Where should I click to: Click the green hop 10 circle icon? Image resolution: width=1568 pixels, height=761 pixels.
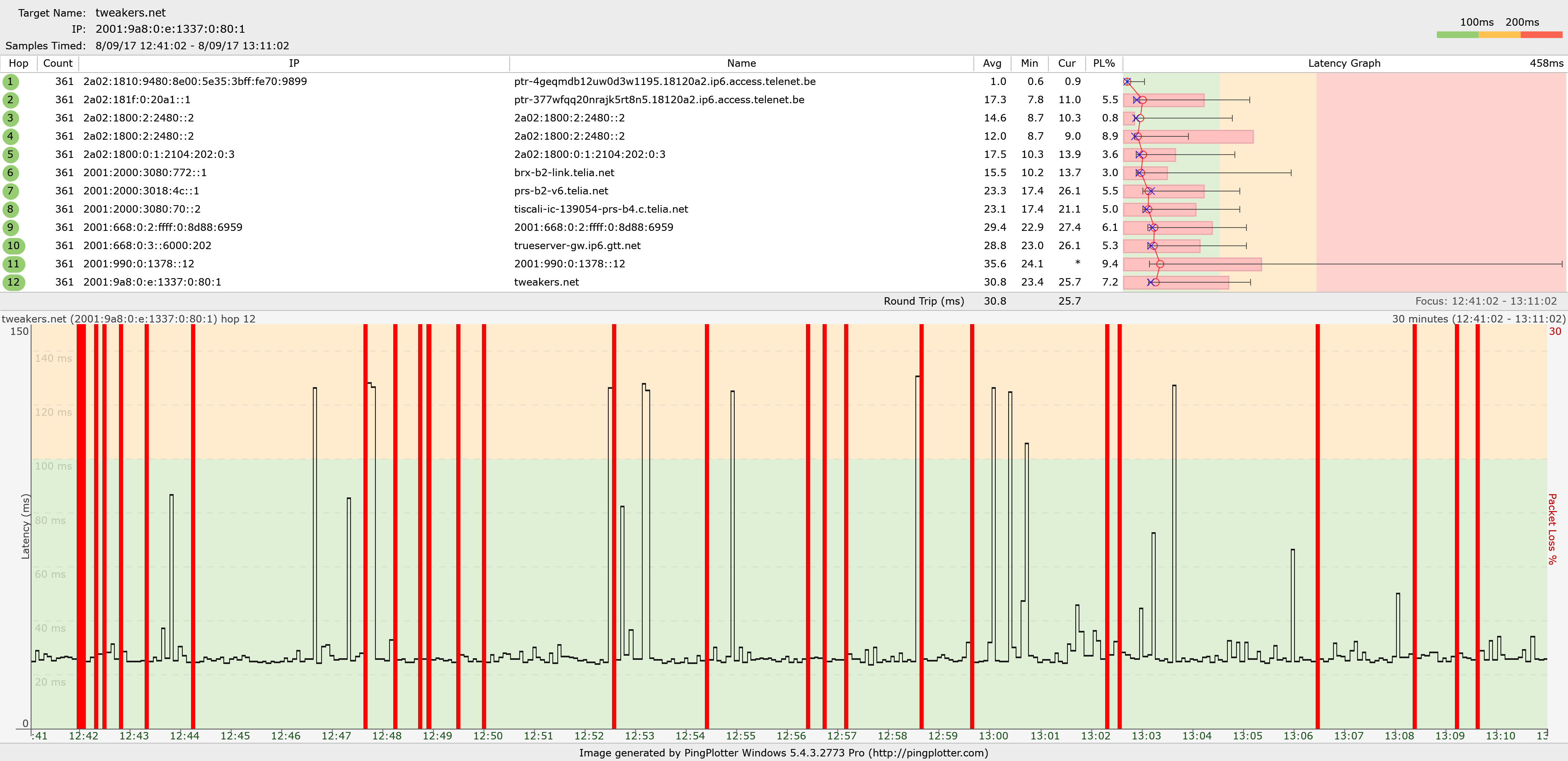click(13, 246)
